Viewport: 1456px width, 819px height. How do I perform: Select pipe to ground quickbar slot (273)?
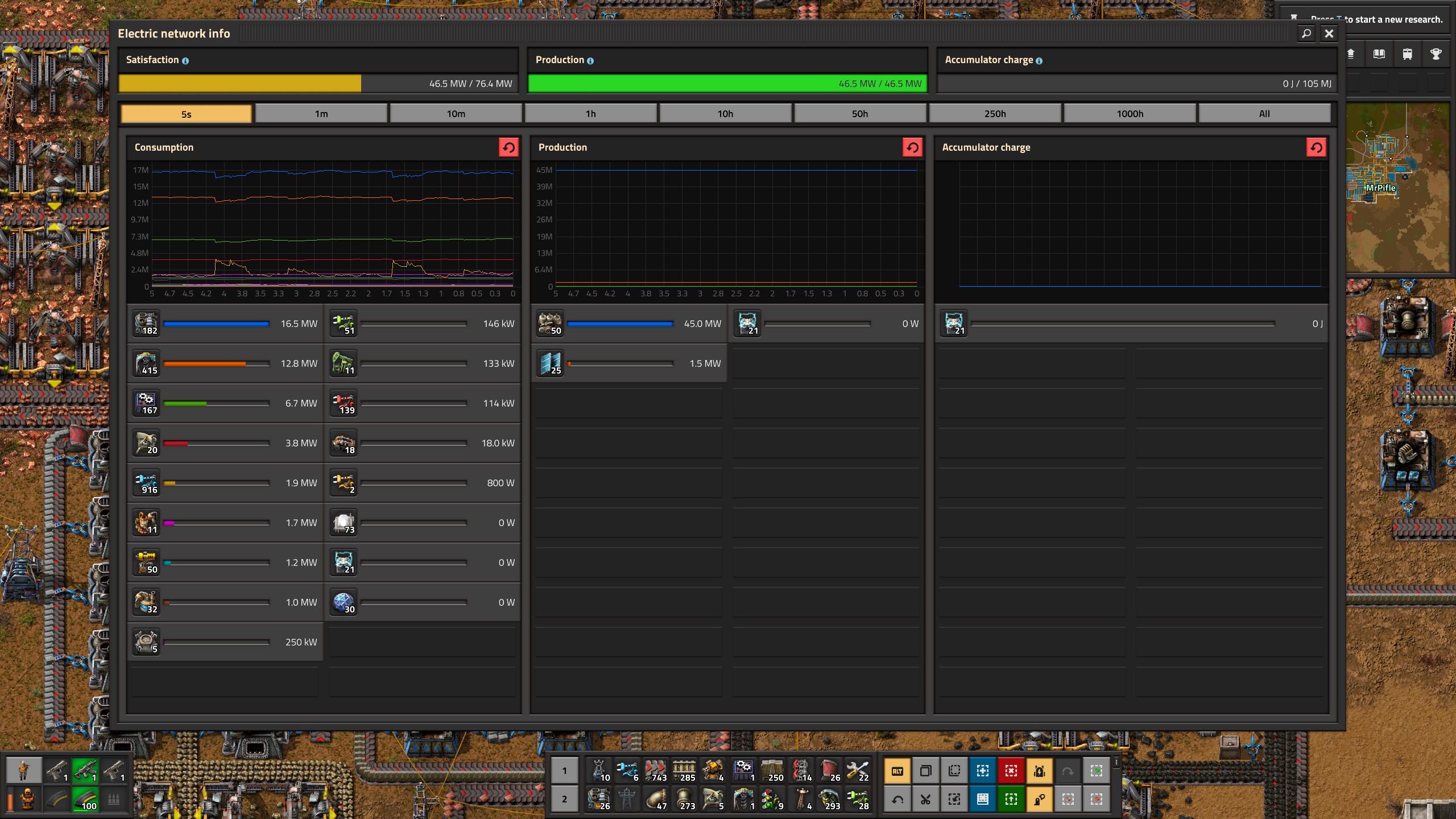(684, 799)
